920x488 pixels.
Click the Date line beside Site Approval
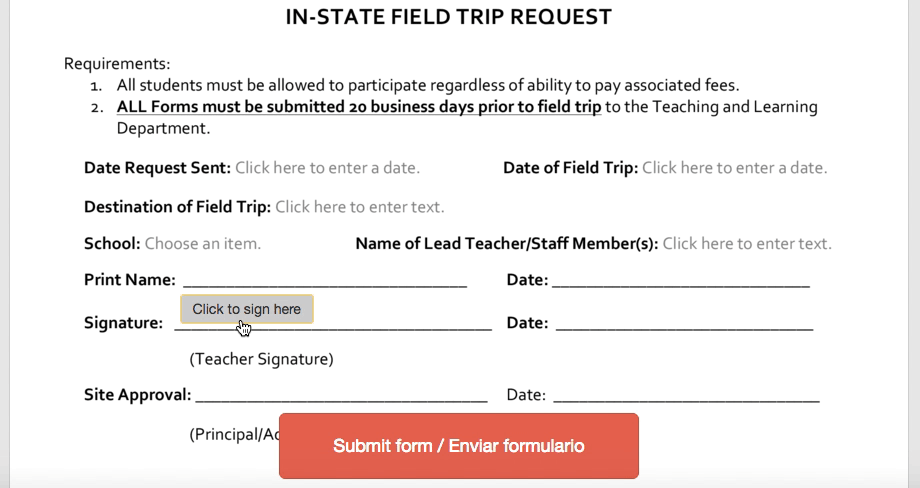coord(686,396)
